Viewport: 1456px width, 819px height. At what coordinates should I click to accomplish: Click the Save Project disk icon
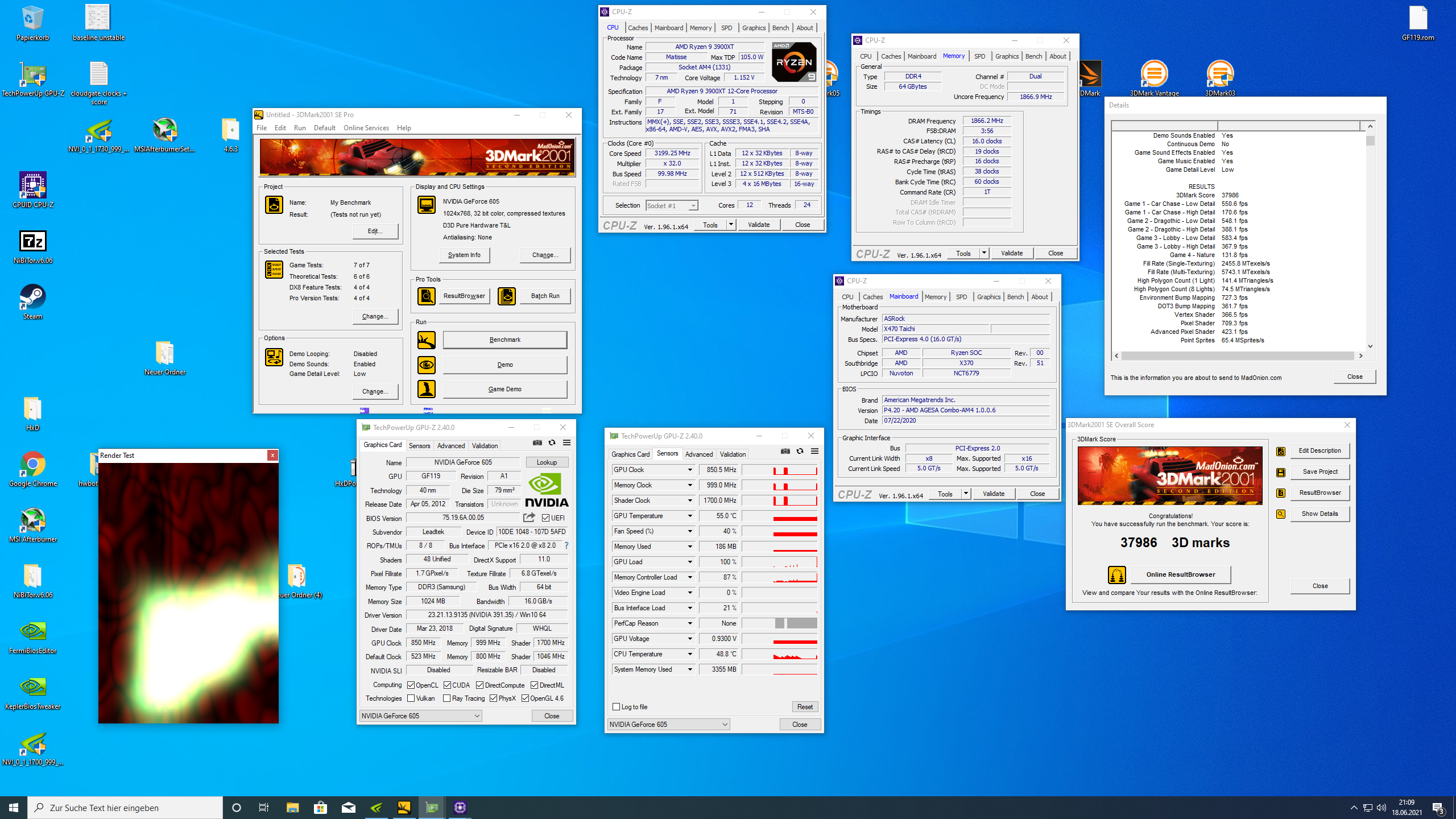coord(1281,472)
